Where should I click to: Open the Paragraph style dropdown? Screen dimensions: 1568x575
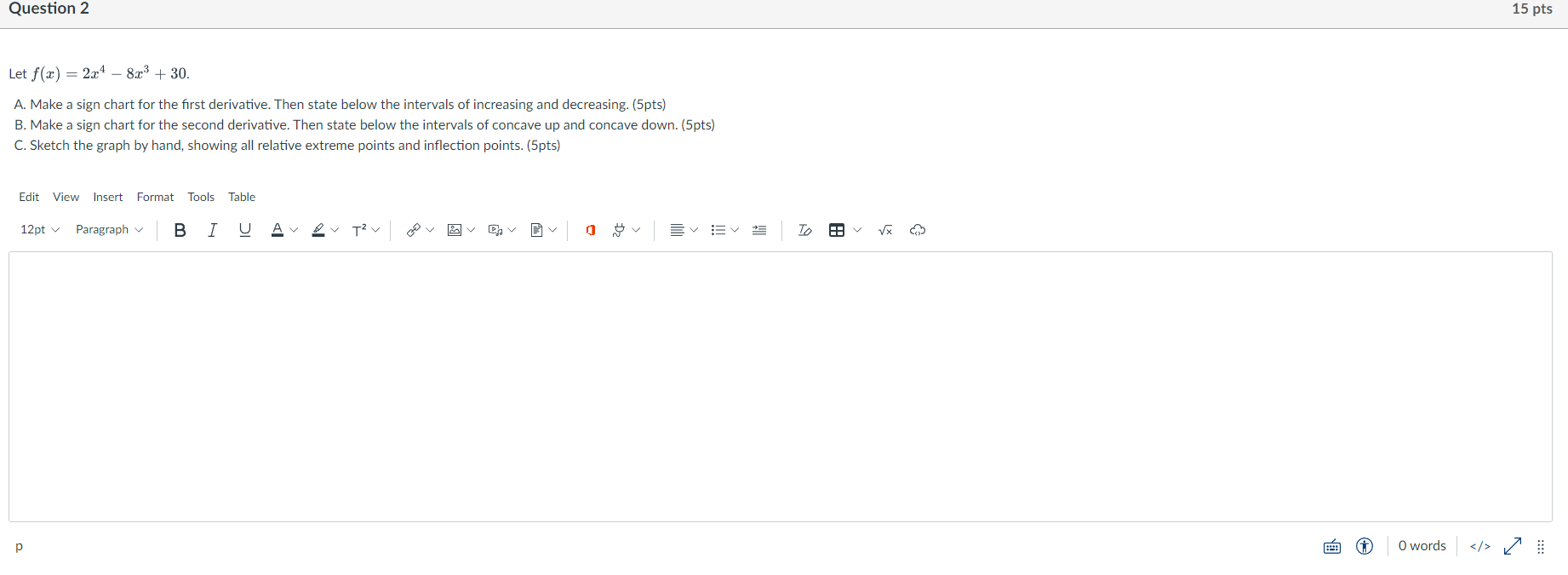(x=109, y=230)
